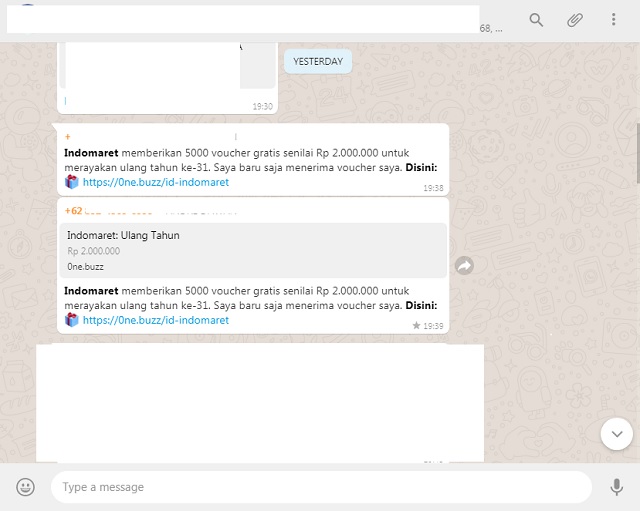Image resolution: width=640 pixels, height=511 pixels.
Task: Click the gift icon in the 19:39 message
Action: 72,320
